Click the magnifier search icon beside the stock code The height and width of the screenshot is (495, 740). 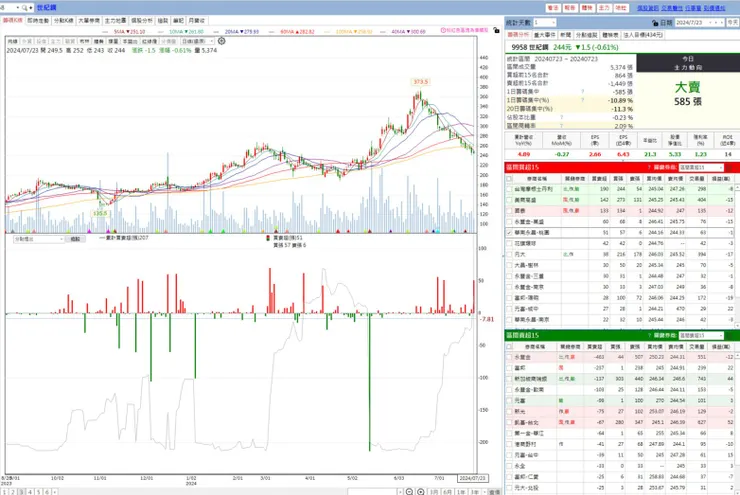click(25, 8)
